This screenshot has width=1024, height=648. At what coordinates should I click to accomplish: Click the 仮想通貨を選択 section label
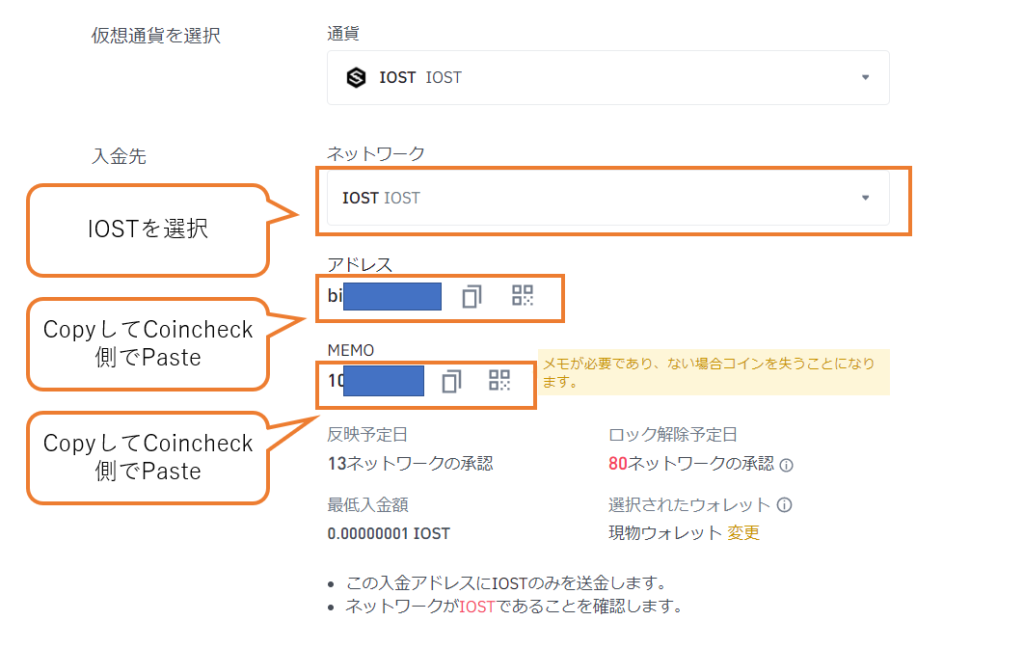(155, 36)
